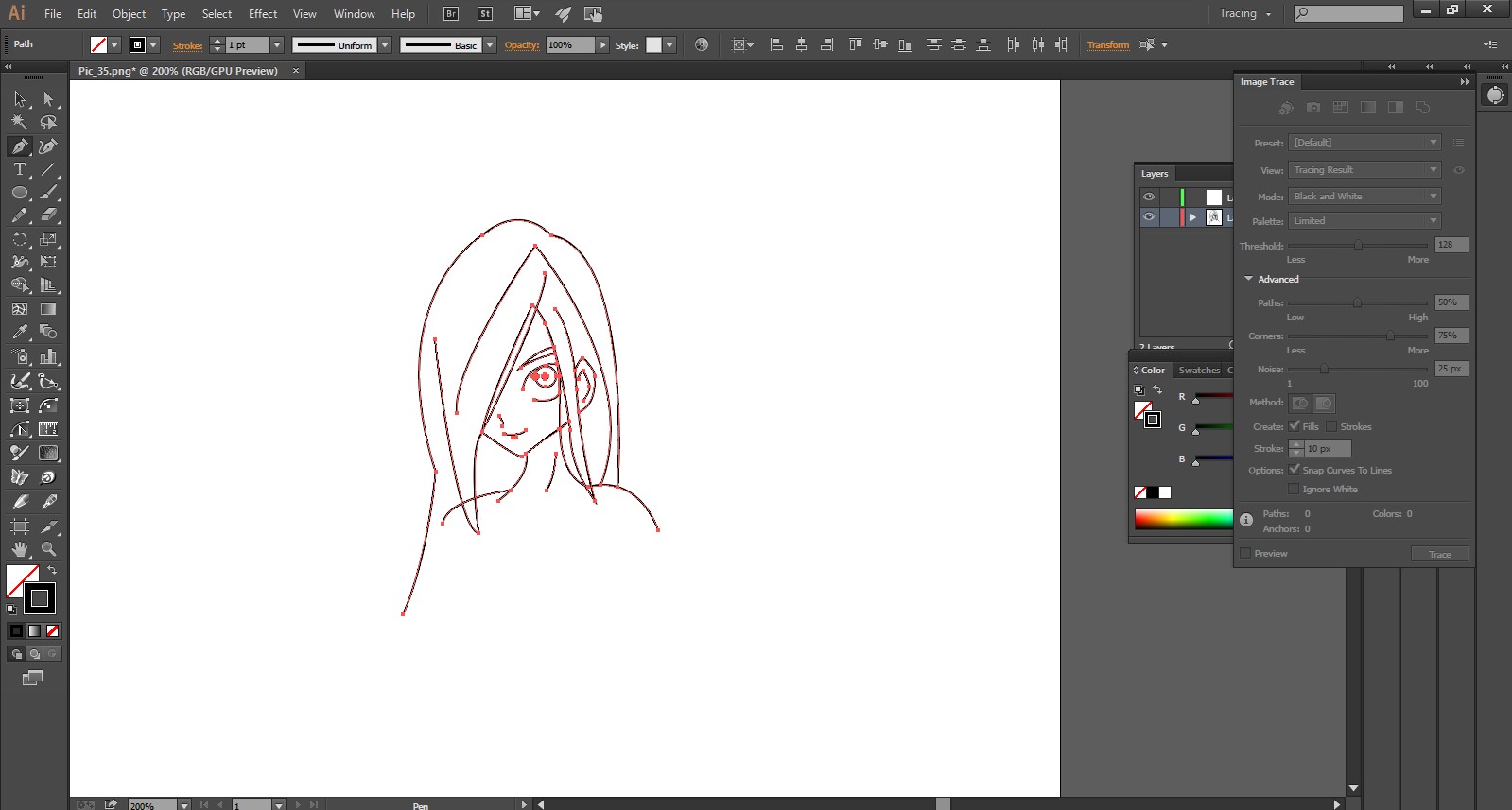1512x810 pixels.
Task: Open the Tracing workspace switcher dropdown
Action: [x=1245, y=13]
